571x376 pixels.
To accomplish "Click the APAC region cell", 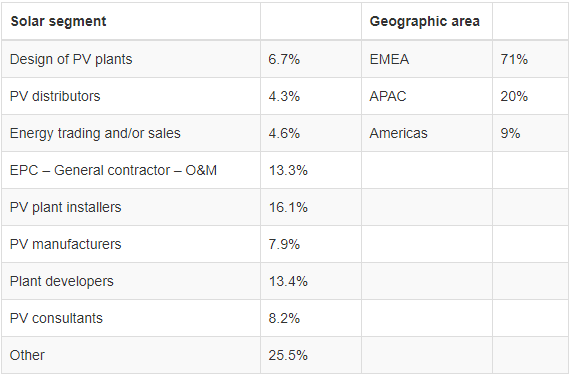I will [427, 96].
